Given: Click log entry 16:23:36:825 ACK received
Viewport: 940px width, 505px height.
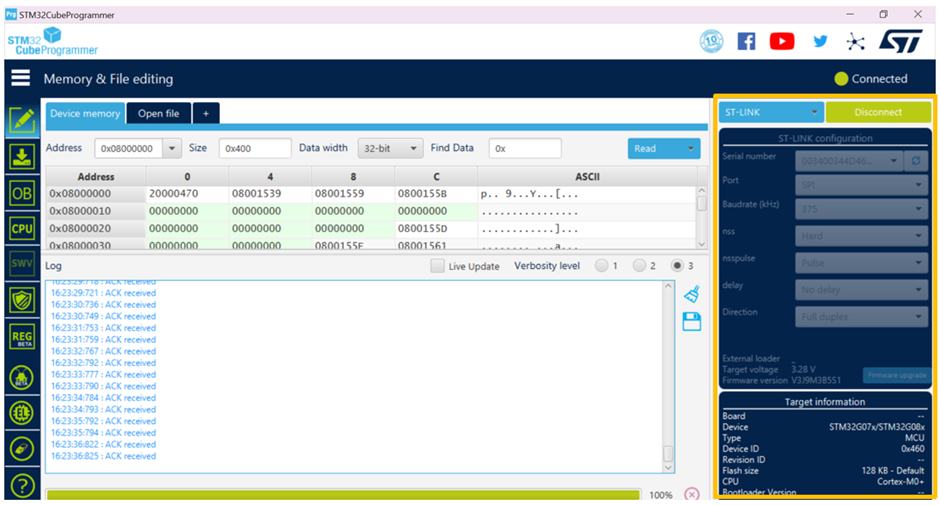Looking at the screenshot, I should point(103,456).
